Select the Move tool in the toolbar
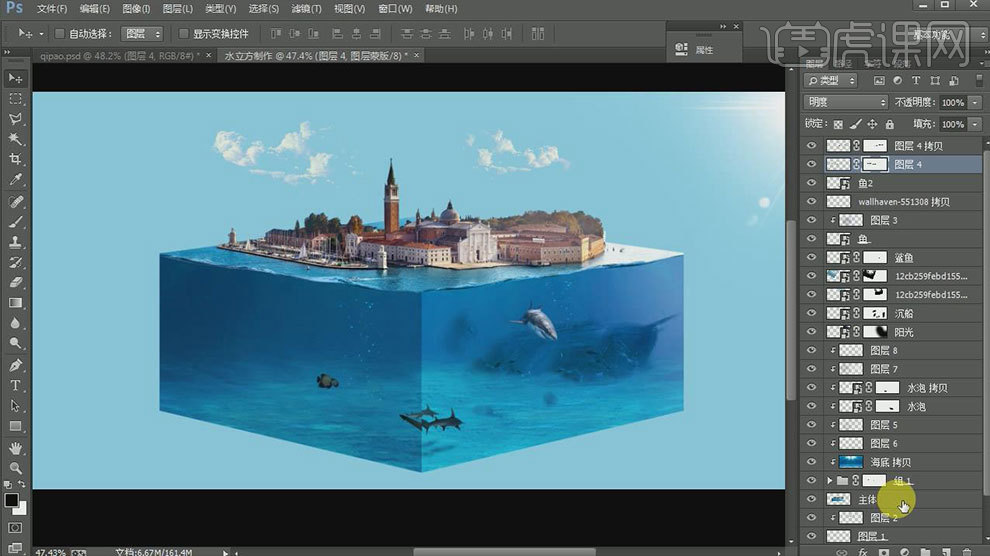The height and width of the screenshot is (556, 990). click(15, 78)
